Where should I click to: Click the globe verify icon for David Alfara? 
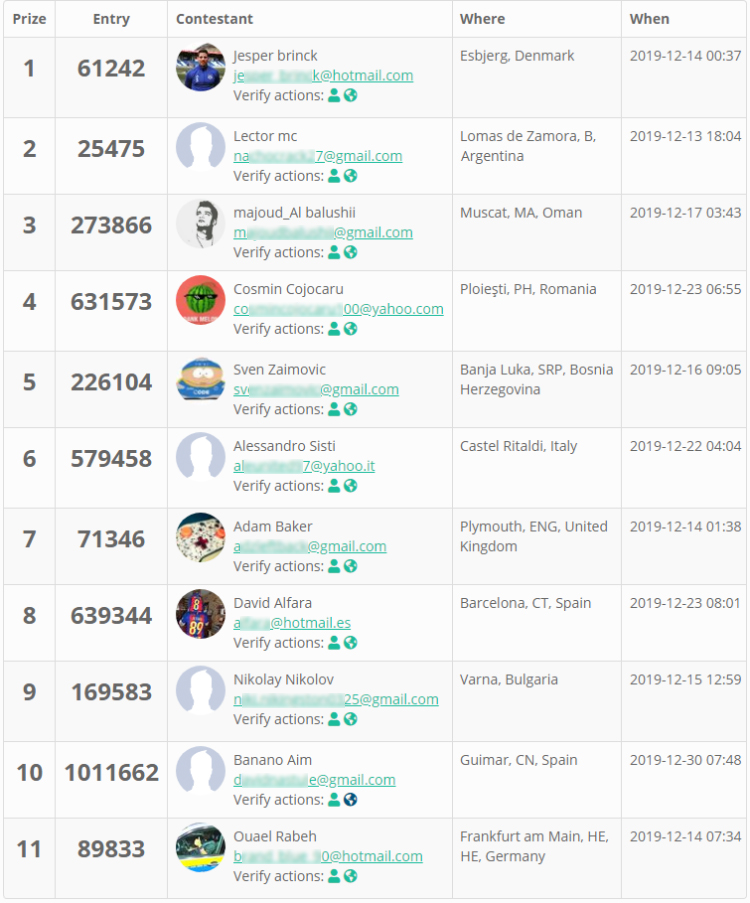[x=350, y=643]
